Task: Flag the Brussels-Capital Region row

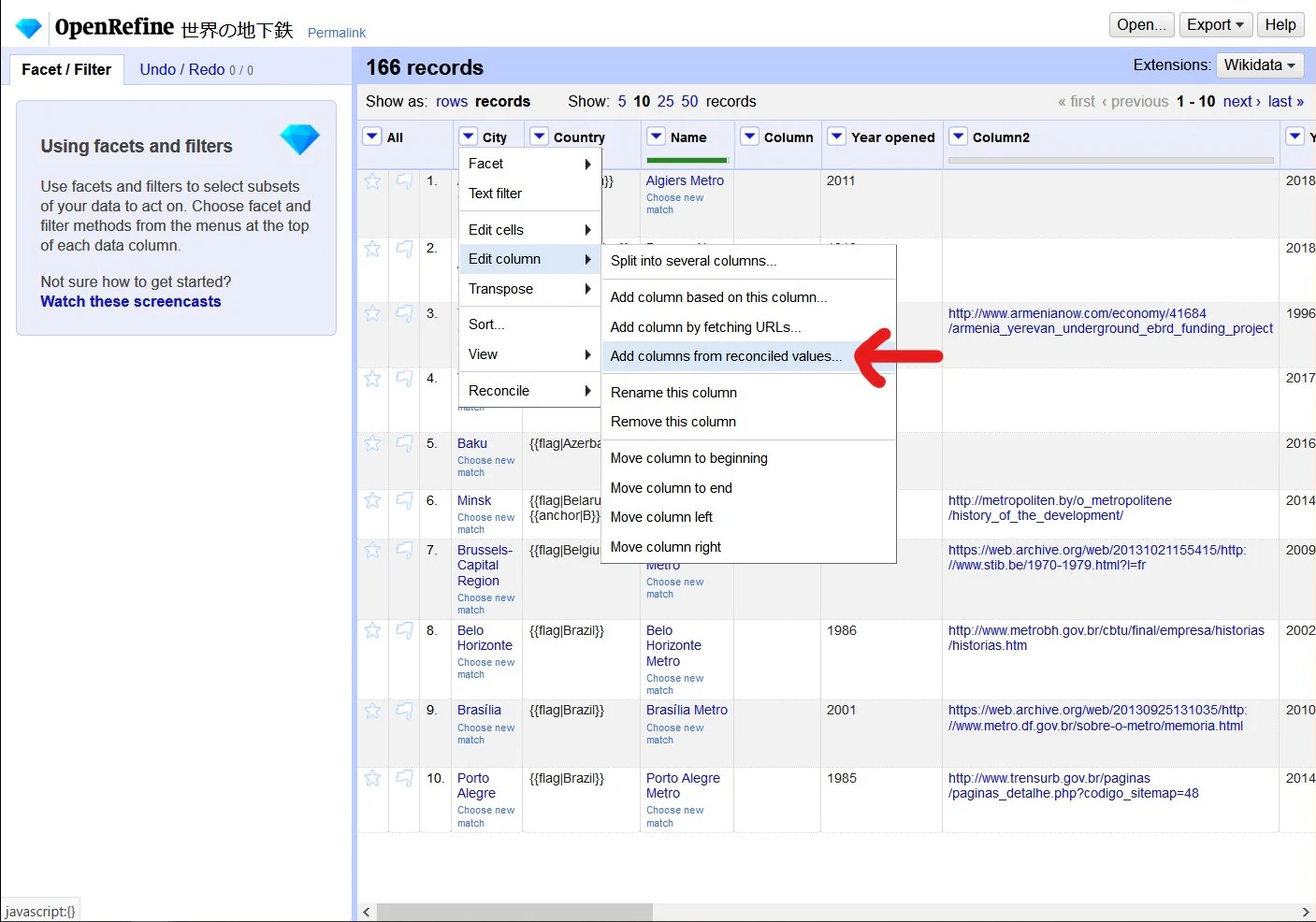Action: click(x=404, y=550)
